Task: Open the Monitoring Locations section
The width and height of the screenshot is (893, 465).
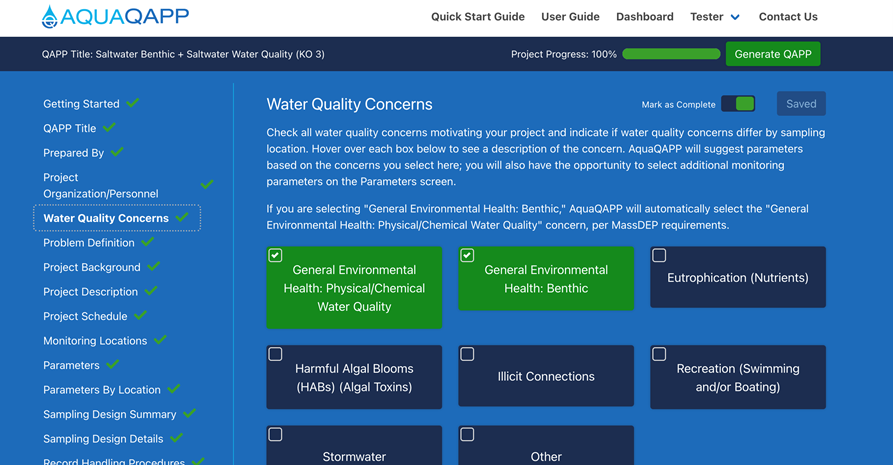Action: click(x=95, y=341)
